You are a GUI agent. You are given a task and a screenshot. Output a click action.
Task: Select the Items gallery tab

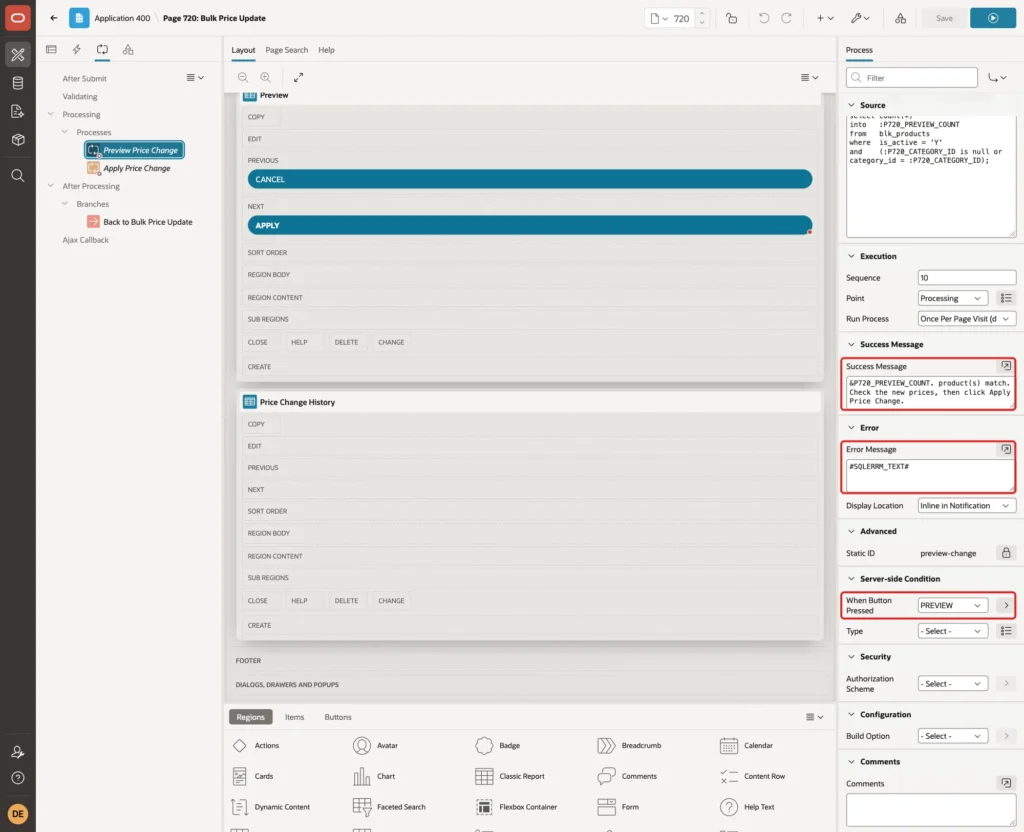point(294,717)
